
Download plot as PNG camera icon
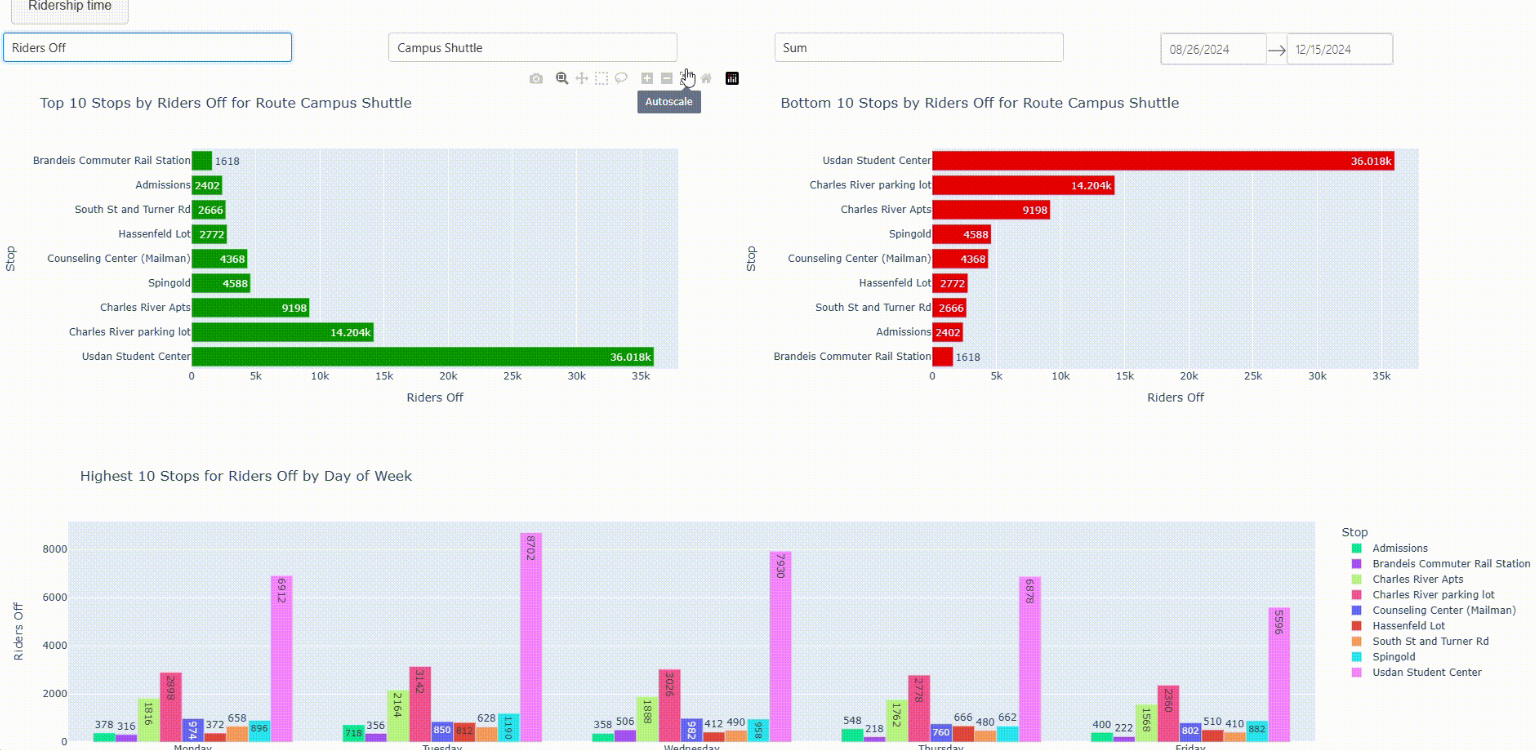[536, 78]
